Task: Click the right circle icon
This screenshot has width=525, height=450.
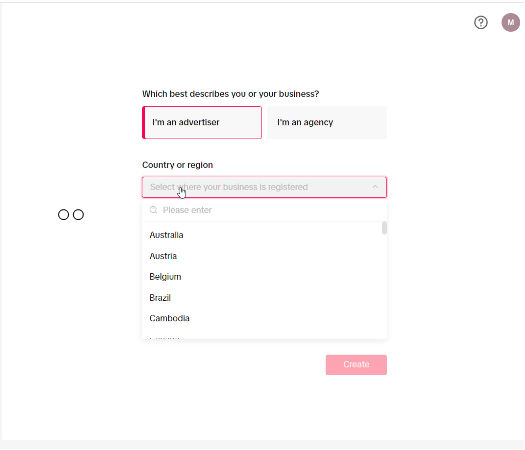Action: click(x=78, y=215)
